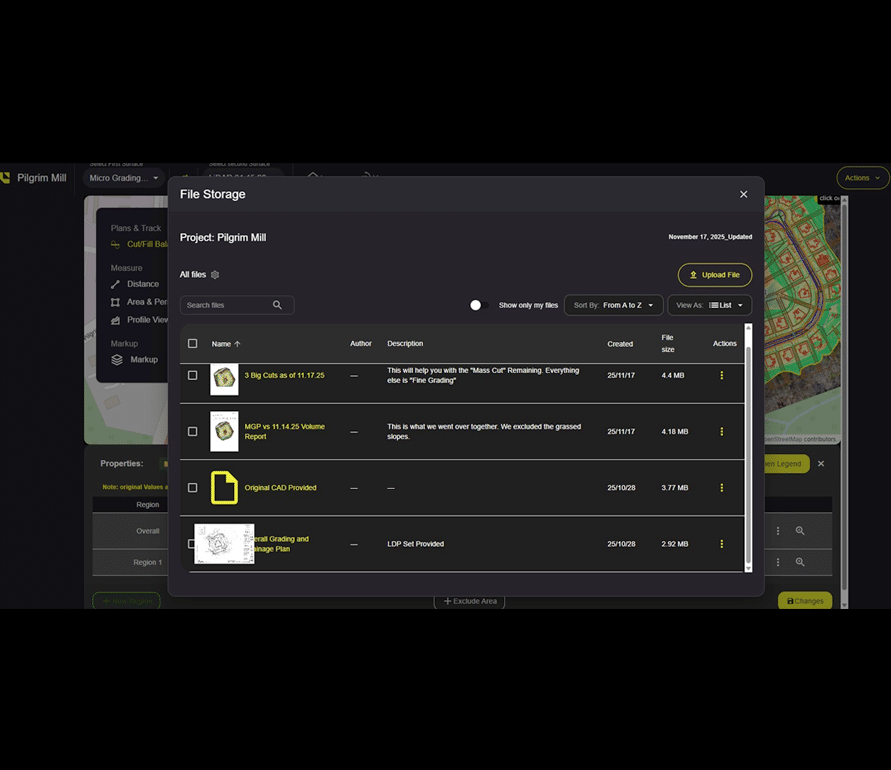Viewport: 891px width, 770px height.
Task: Open the Cut/Fill Balance tool
Action: click(x=140, y=241)
